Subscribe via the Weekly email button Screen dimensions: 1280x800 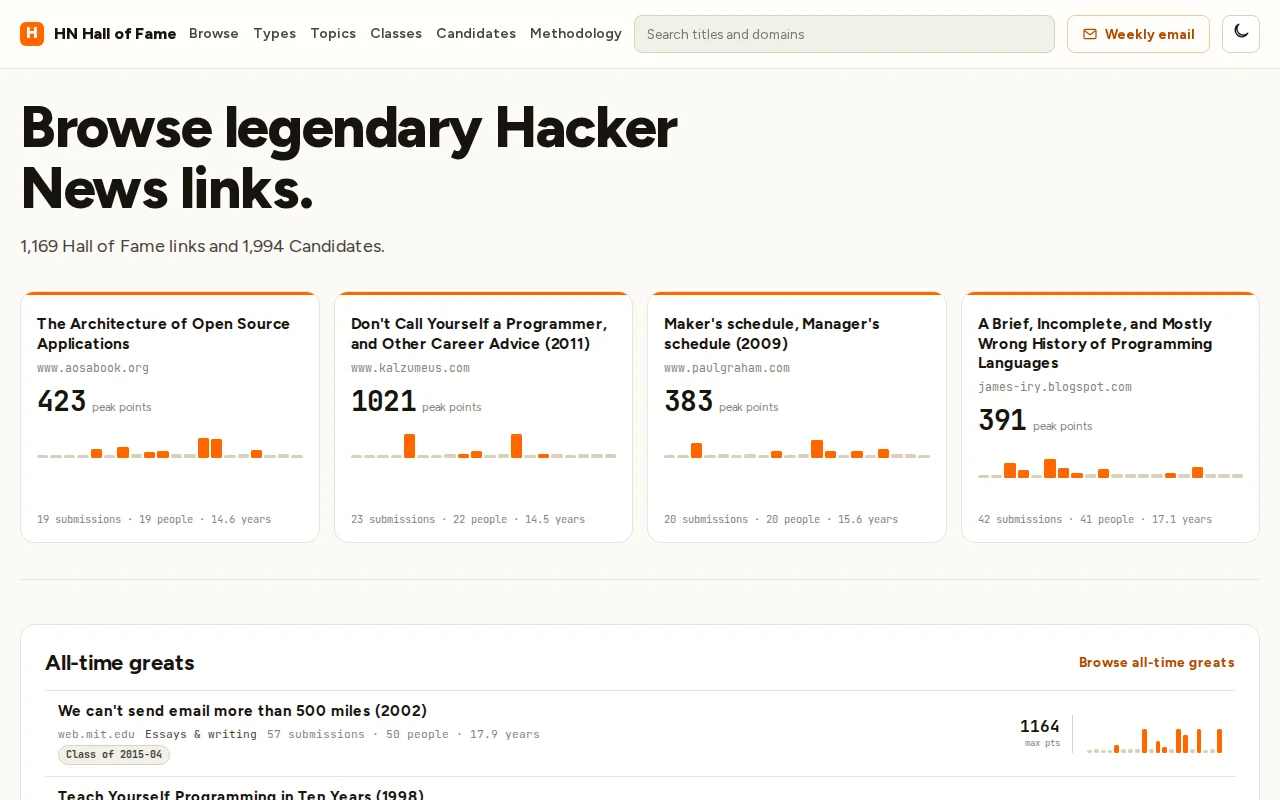(x=1138, y=34)
